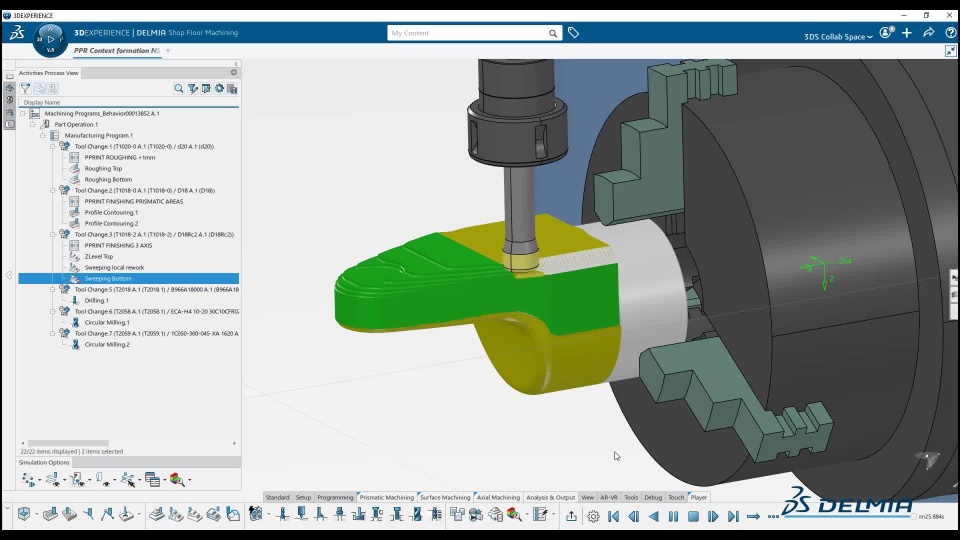
Task: Collapse left panel with side arrow
Action: 9,276
